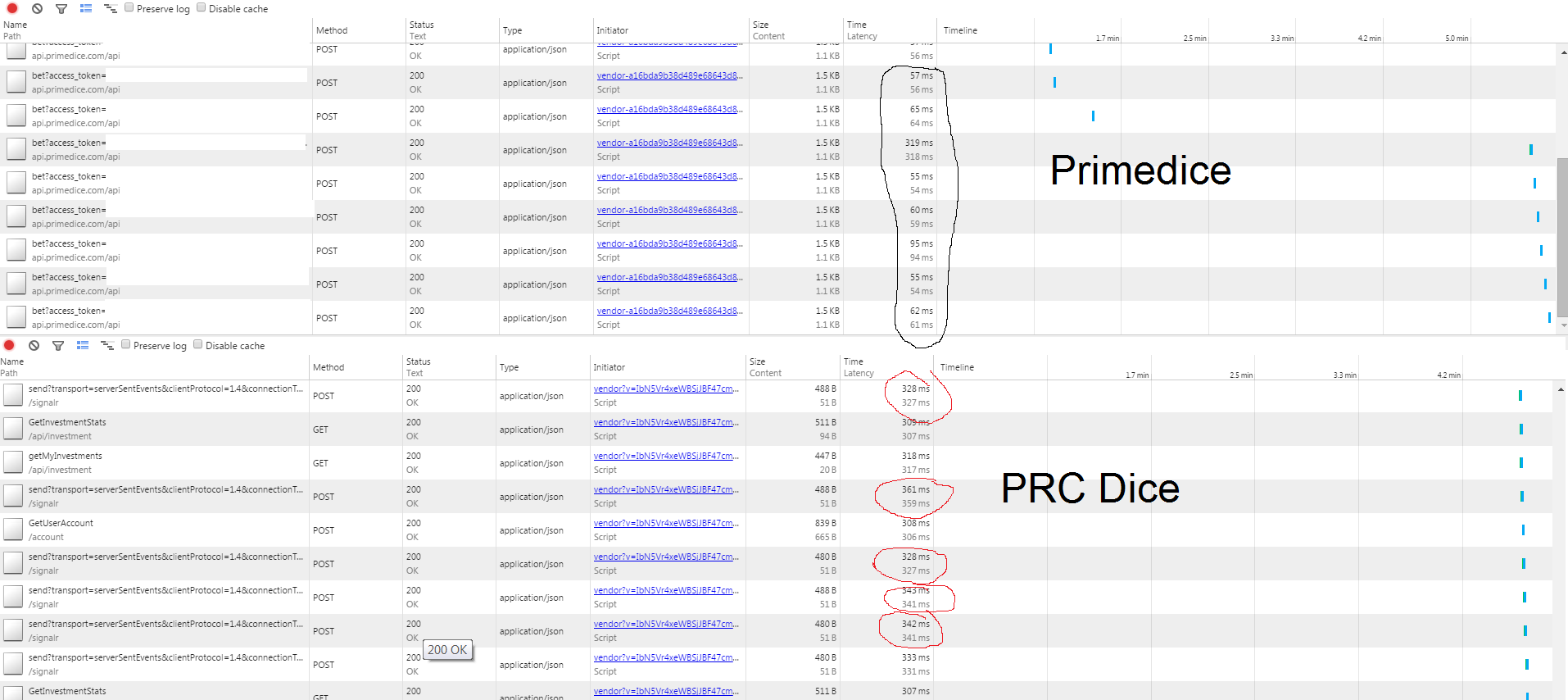Click timeline bar of the 57 ms bet request
Screen dimensions: 1568x700
[x=1054, y=82]
